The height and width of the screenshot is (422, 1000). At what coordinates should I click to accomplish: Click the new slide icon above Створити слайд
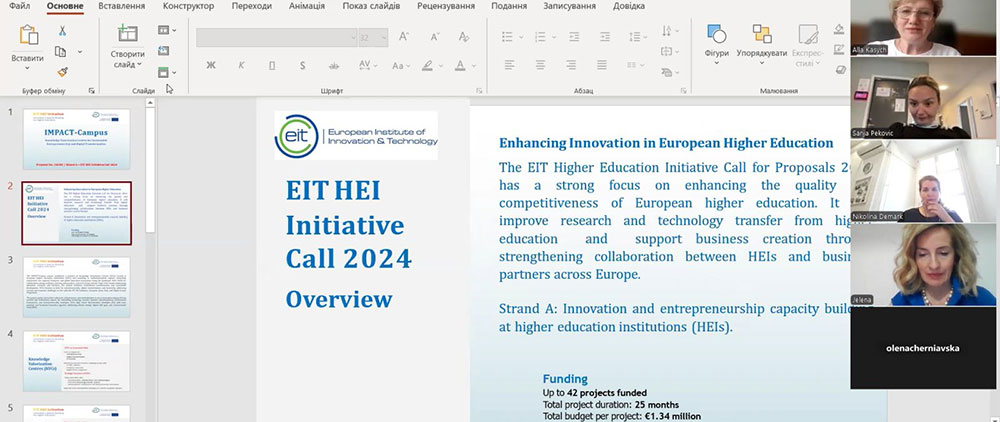click(x=128, y=34)
